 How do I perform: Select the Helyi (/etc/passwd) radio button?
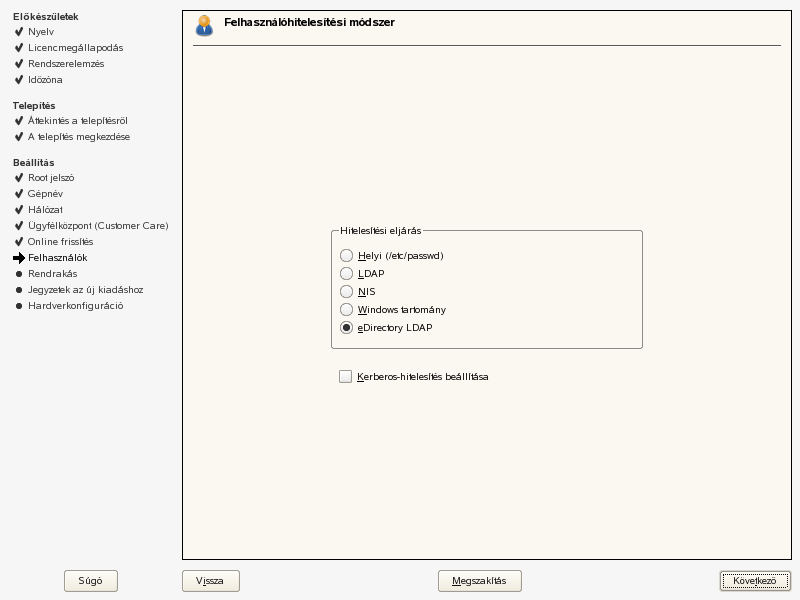coord(347,256)
